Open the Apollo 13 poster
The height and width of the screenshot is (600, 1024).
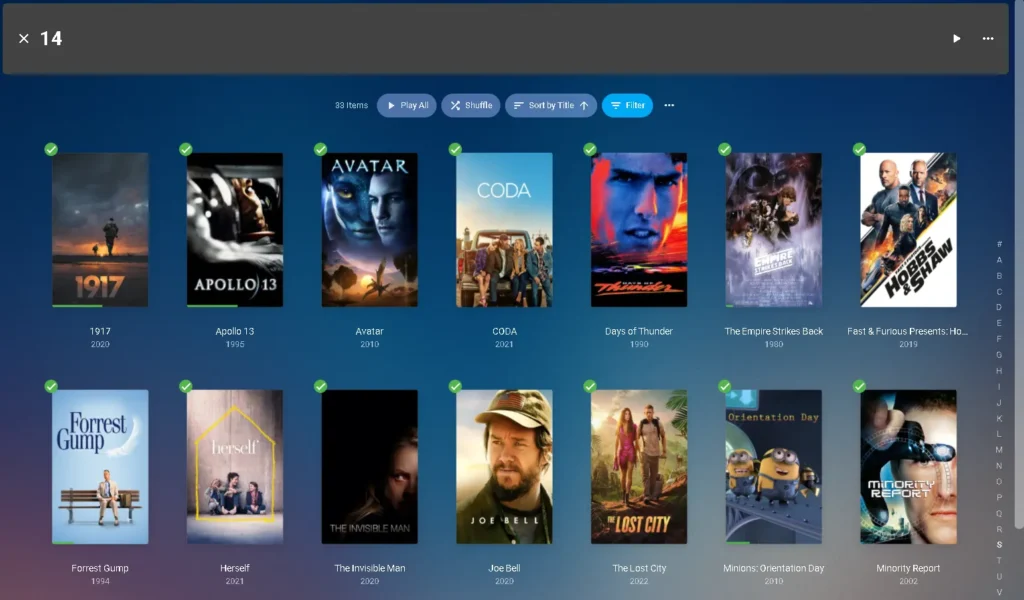234,230
